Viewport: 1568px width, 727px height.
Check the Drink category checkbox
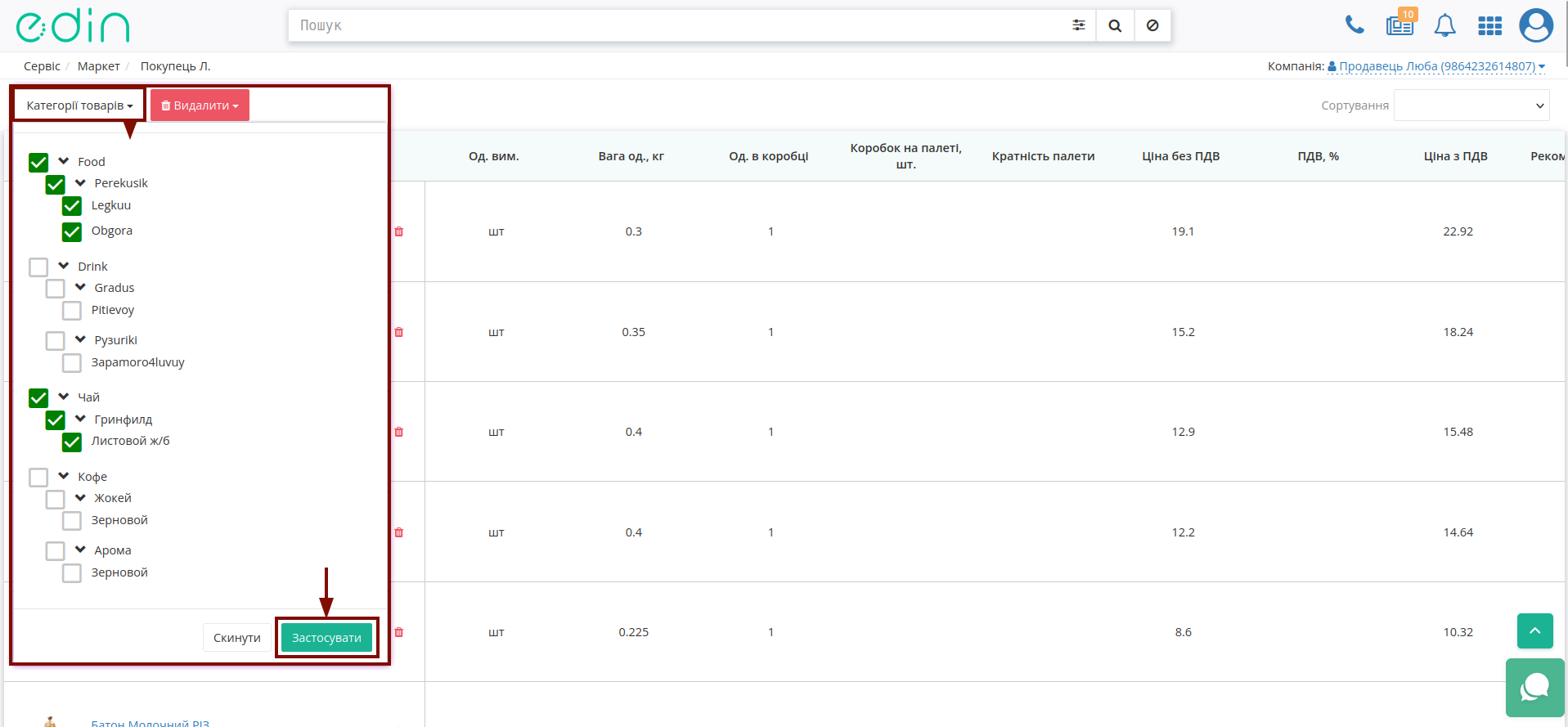coord(38,267)
